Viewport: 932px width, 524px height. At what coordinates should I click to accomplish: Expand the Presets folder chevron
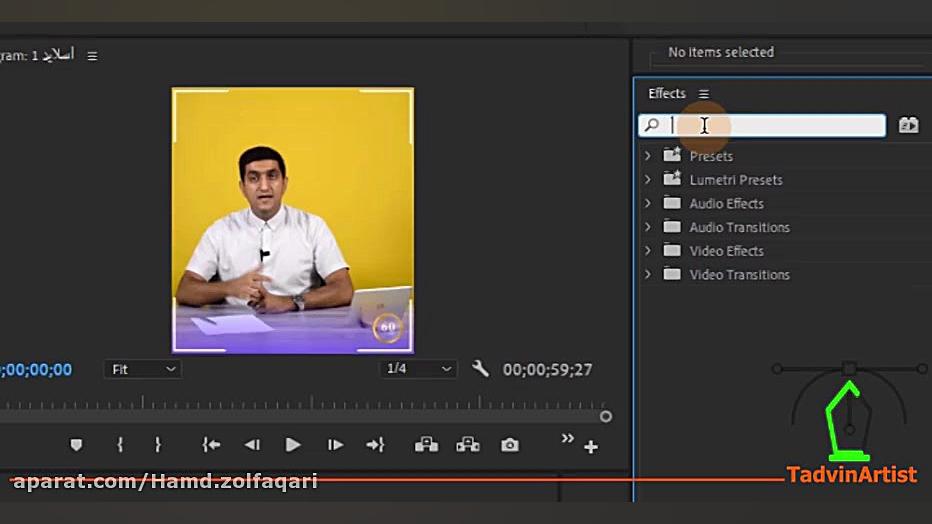pyautogui.click(x=648, y=156)
